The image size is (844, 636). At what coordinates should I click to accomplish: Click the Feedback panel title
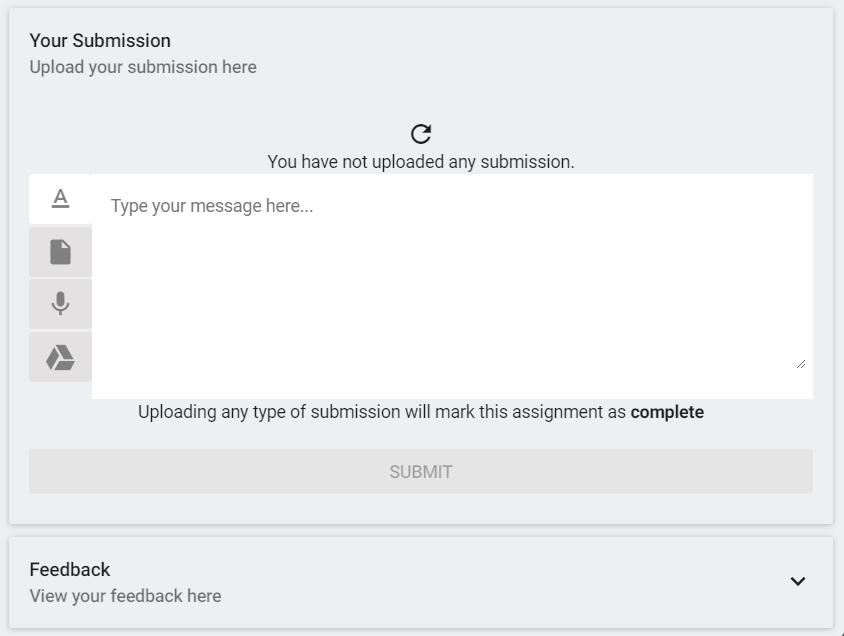[70, 569]
